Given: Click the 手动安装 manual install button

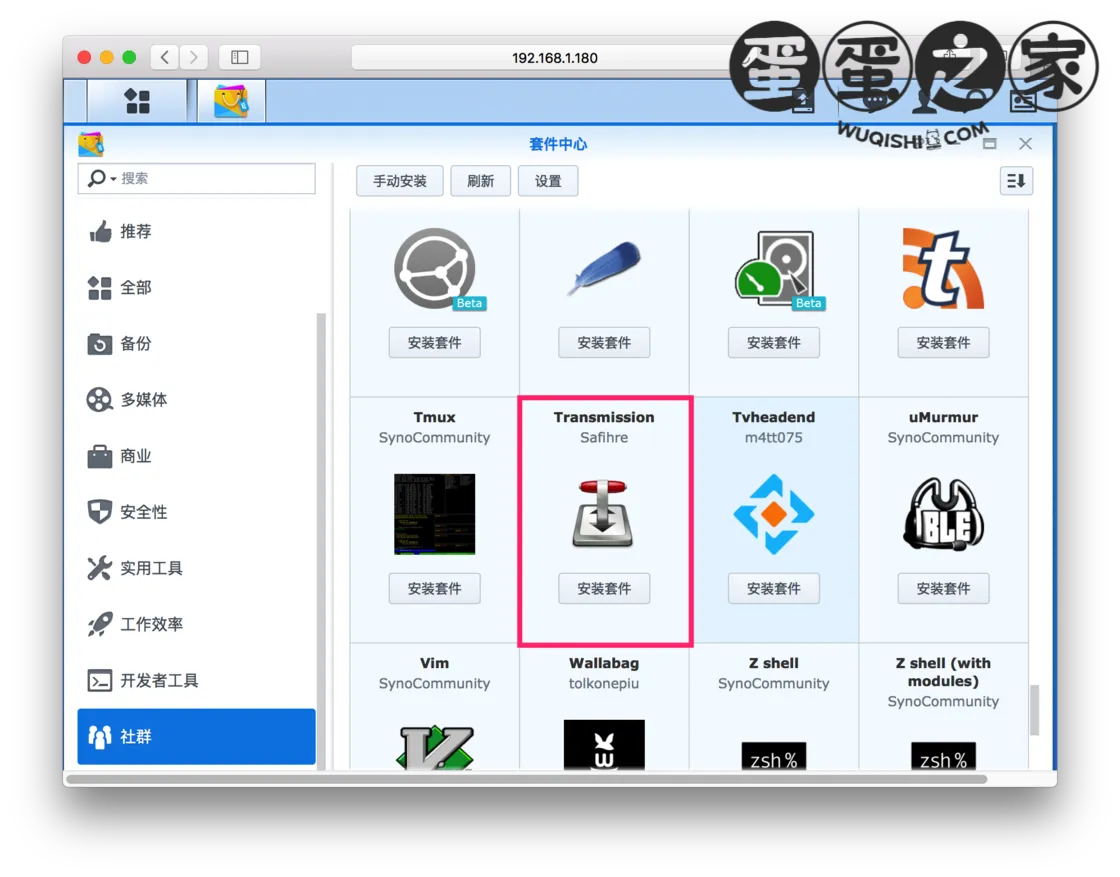Looking at the screenshot, I should pyautogui.click(x=400, y=181).
